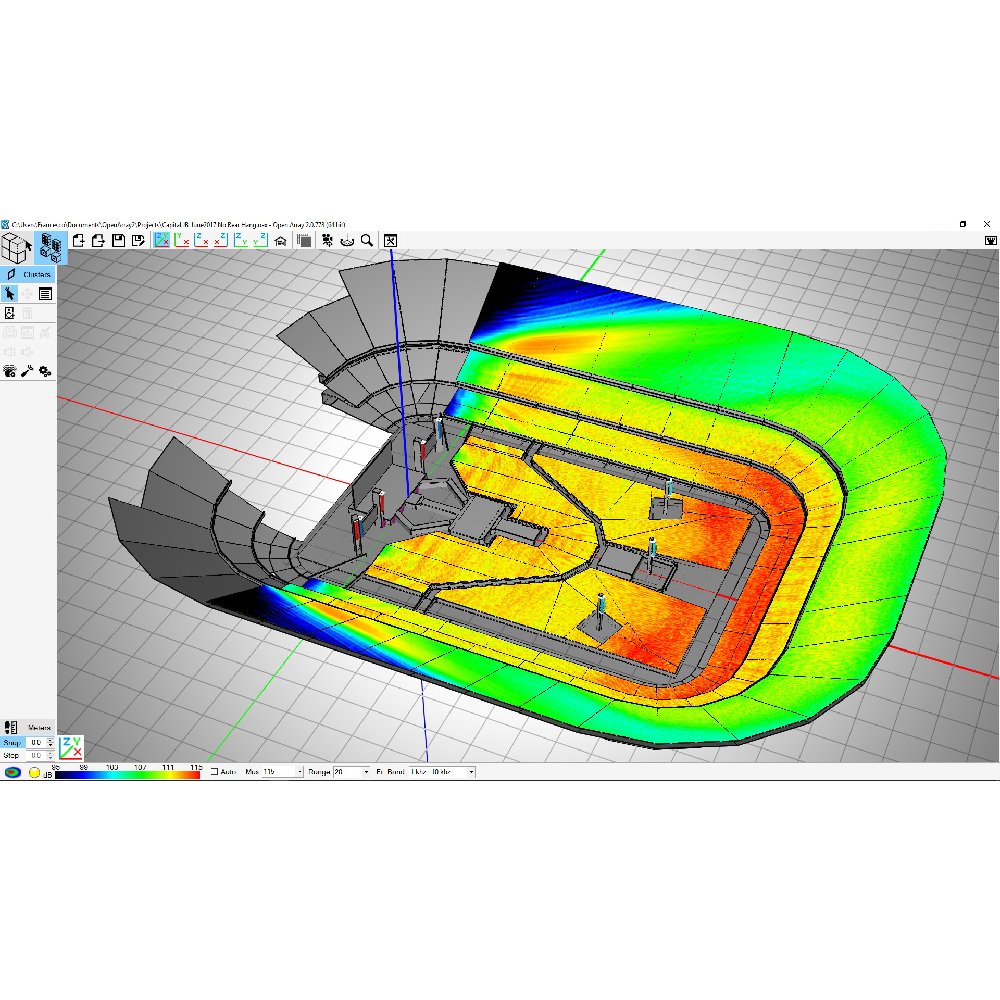Screen dimensions: 1000x1000
Task: Click the dB color scale bar
Action: click(x=128, y=773)
